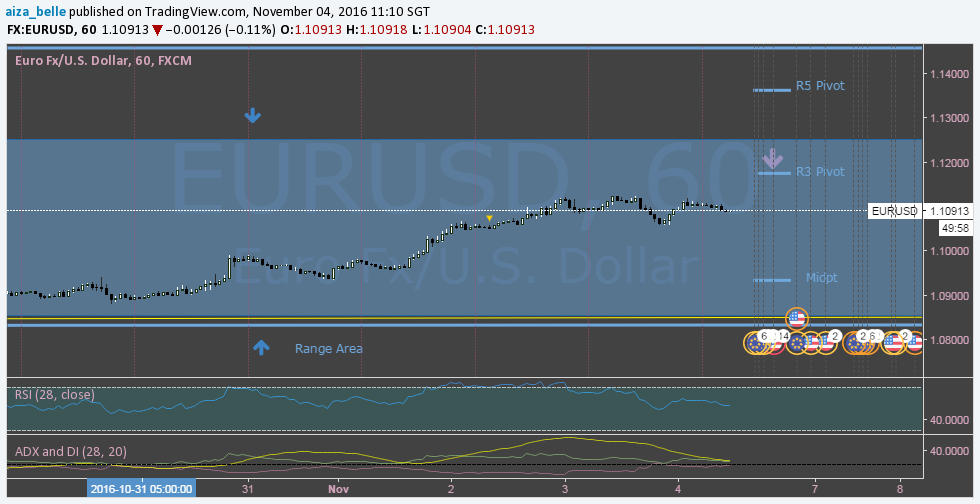980x504 pixels.
Task: Click the blue down arrow above the range
Action: [x=252, y=115]
